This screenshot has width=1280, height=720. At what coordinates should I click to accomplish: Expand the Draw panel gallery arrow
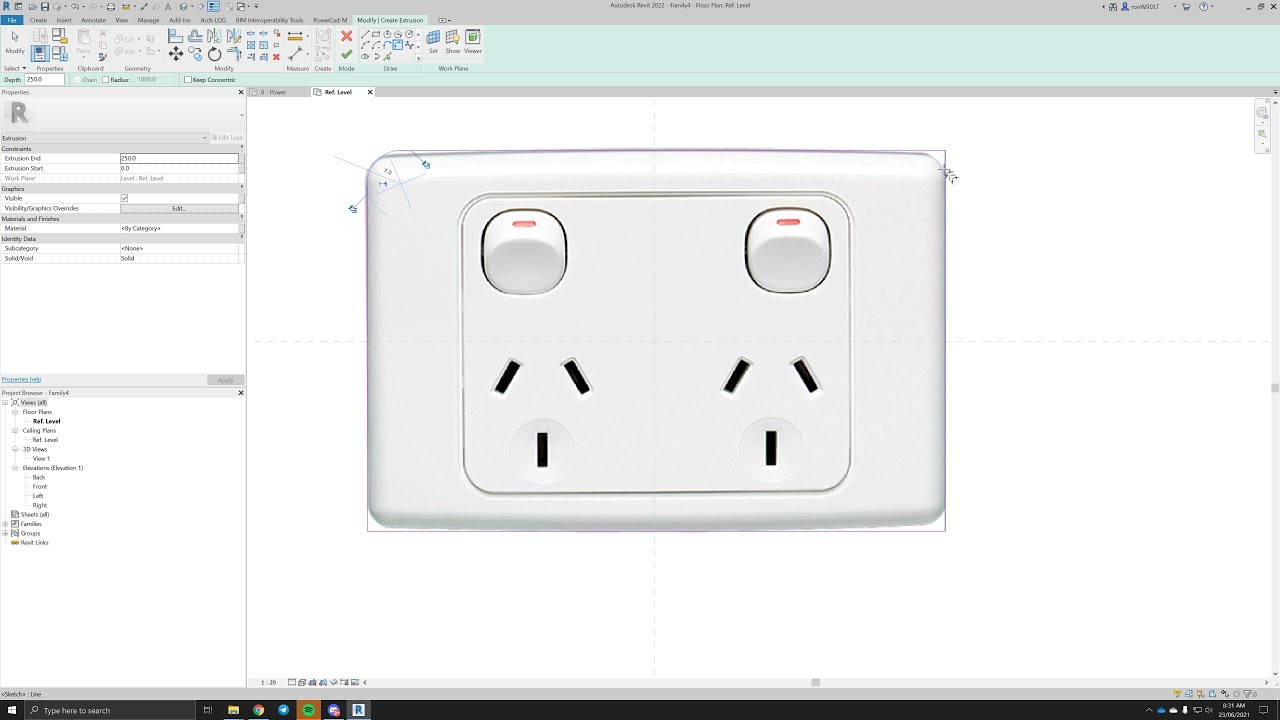418,59
